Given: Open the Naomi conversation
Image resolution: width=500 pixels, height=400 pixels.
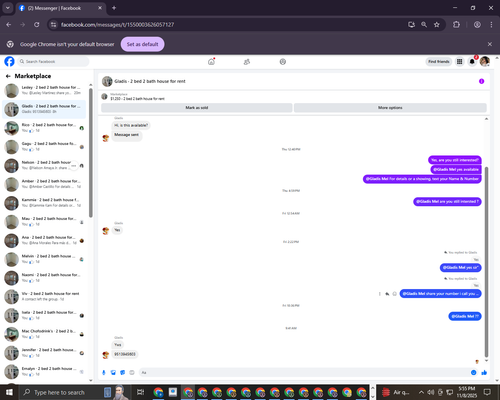Looking at the screenshot, I should 44,278.
